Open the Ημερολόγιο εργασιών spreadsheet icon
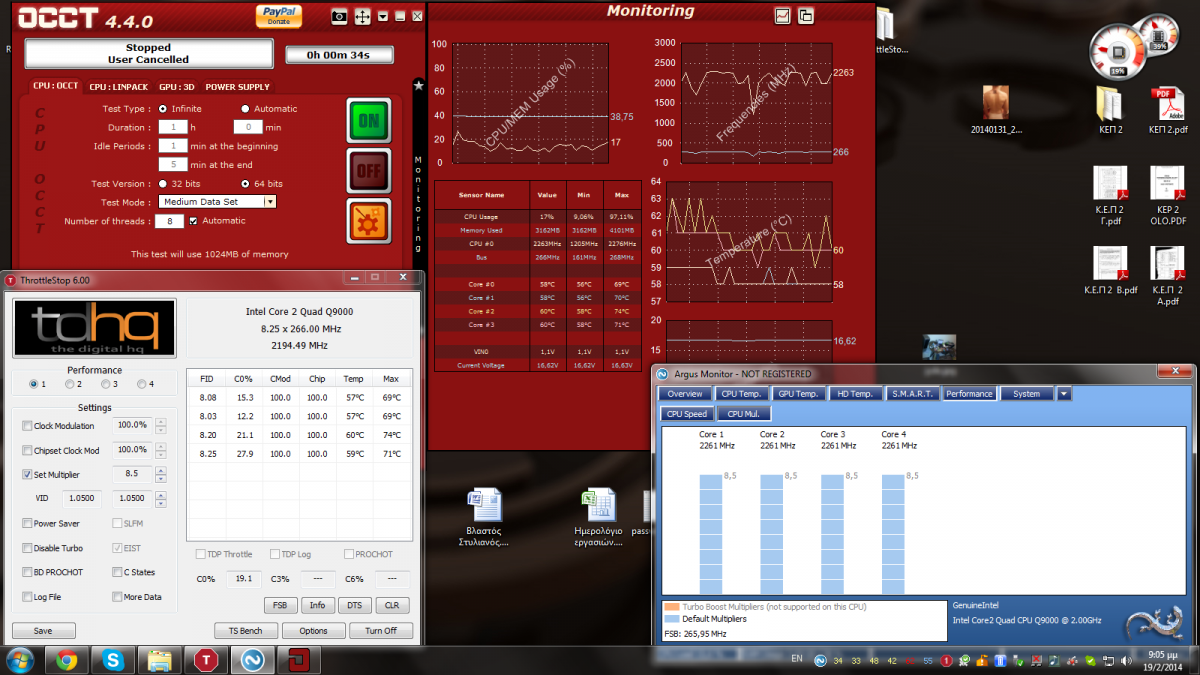The image size is (1200, 675). (599, 516)
